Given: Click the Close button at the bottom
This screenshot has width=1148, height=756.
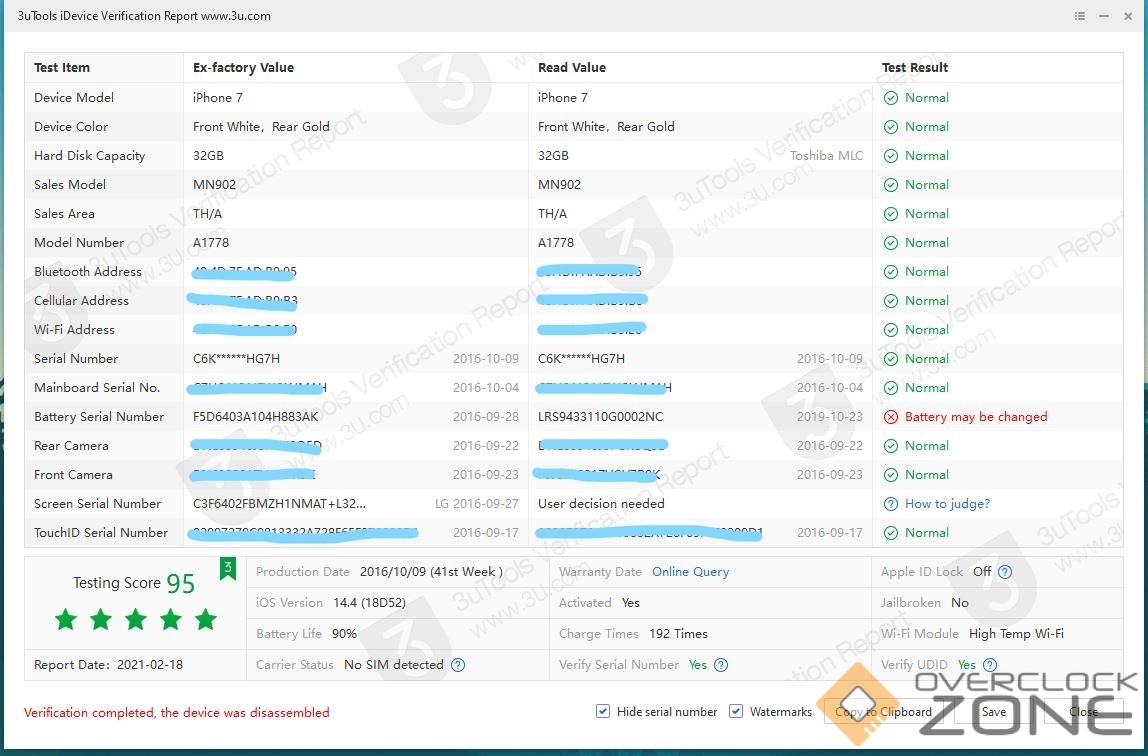Looking at the screenshot, I should [x=1083, y=712].
